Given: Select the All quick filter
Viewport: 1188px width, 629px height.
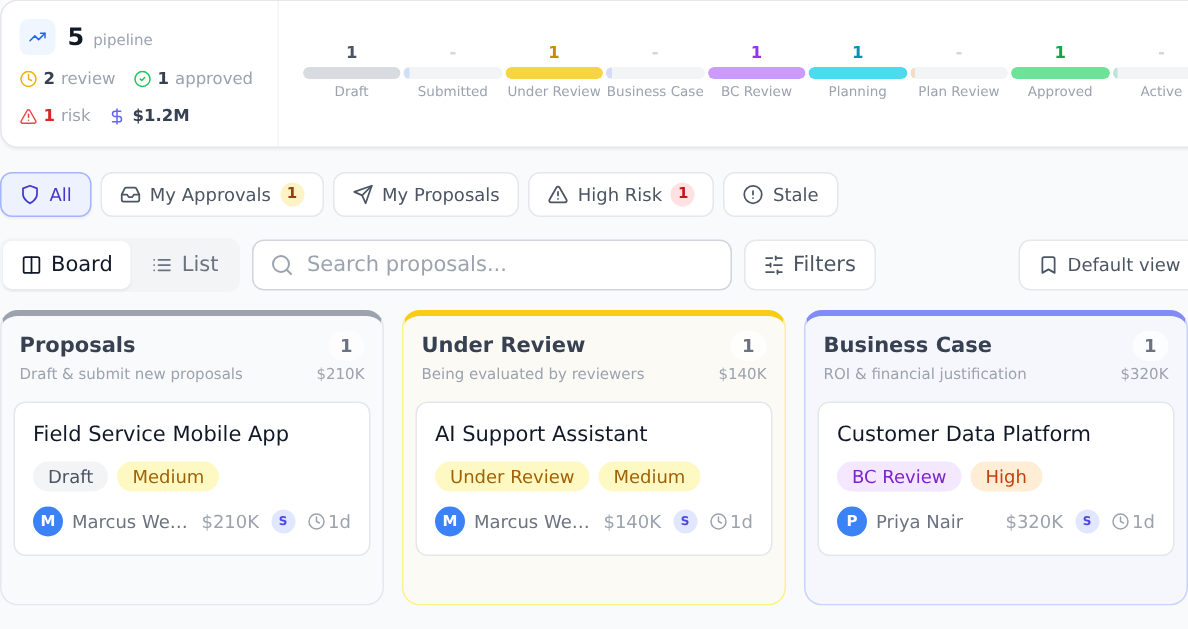Looking at the screenshot, I should click(45, 195).
